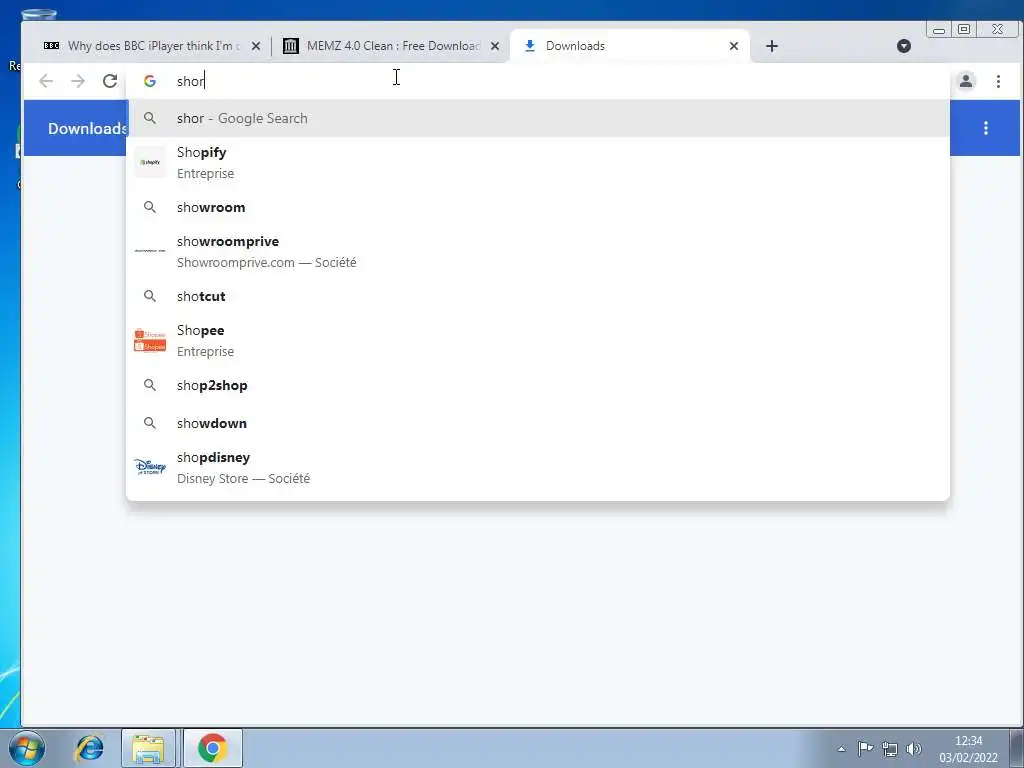1024x768 pixels.
Task: Open the Downloads page three-dot menu
Action: pyautogui.click(x=985, y=128)
